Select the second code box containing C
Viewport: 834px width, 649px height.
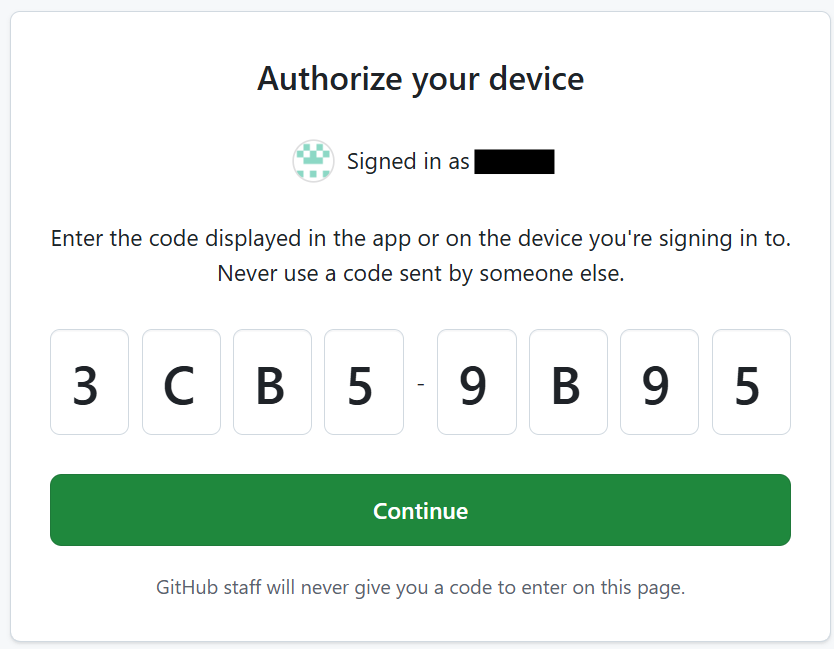[x=181, y=382]
